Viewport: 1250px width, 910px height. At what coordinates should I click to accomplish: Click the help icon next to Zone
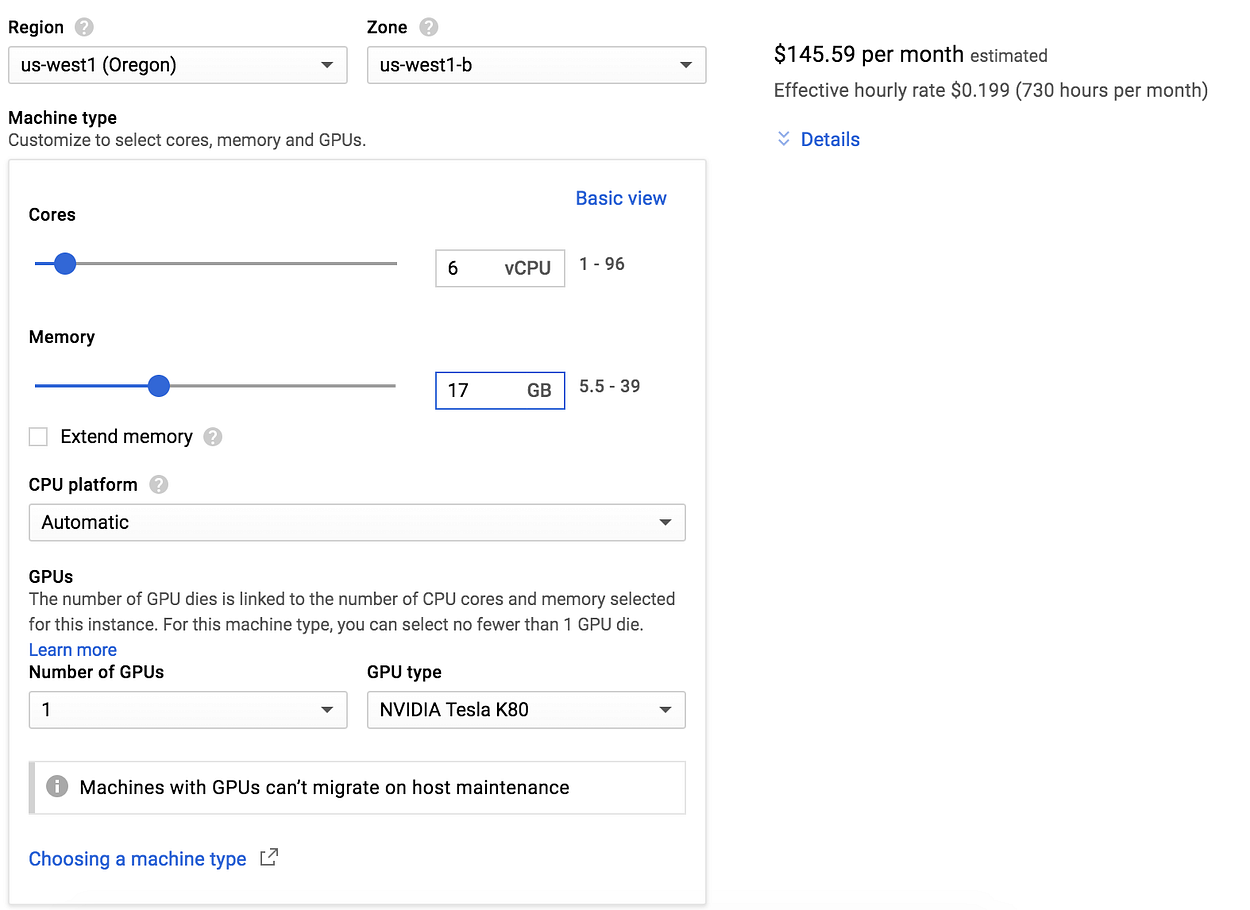pos(428,28)
